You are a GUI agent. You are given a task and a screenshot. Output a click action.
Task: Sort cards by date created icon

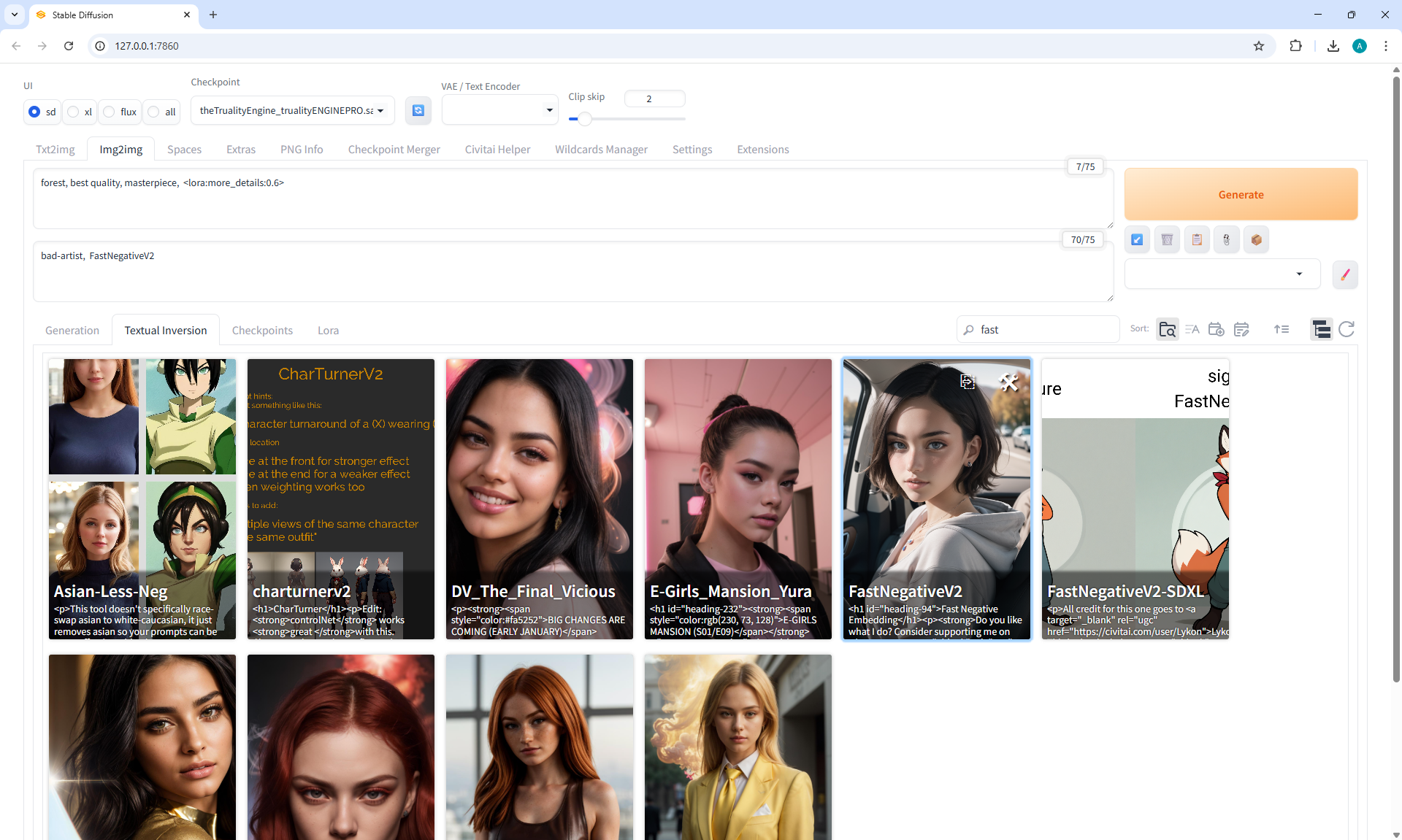point(1216,329)
